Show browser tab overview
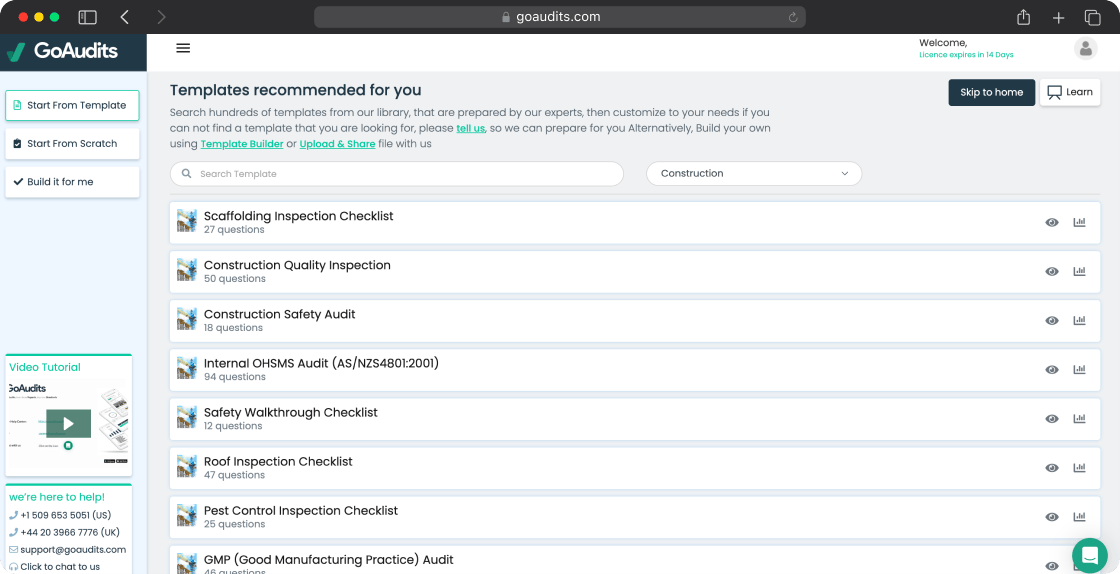The height and width of the screenshot is (574, 1120). click(1092, 18)
